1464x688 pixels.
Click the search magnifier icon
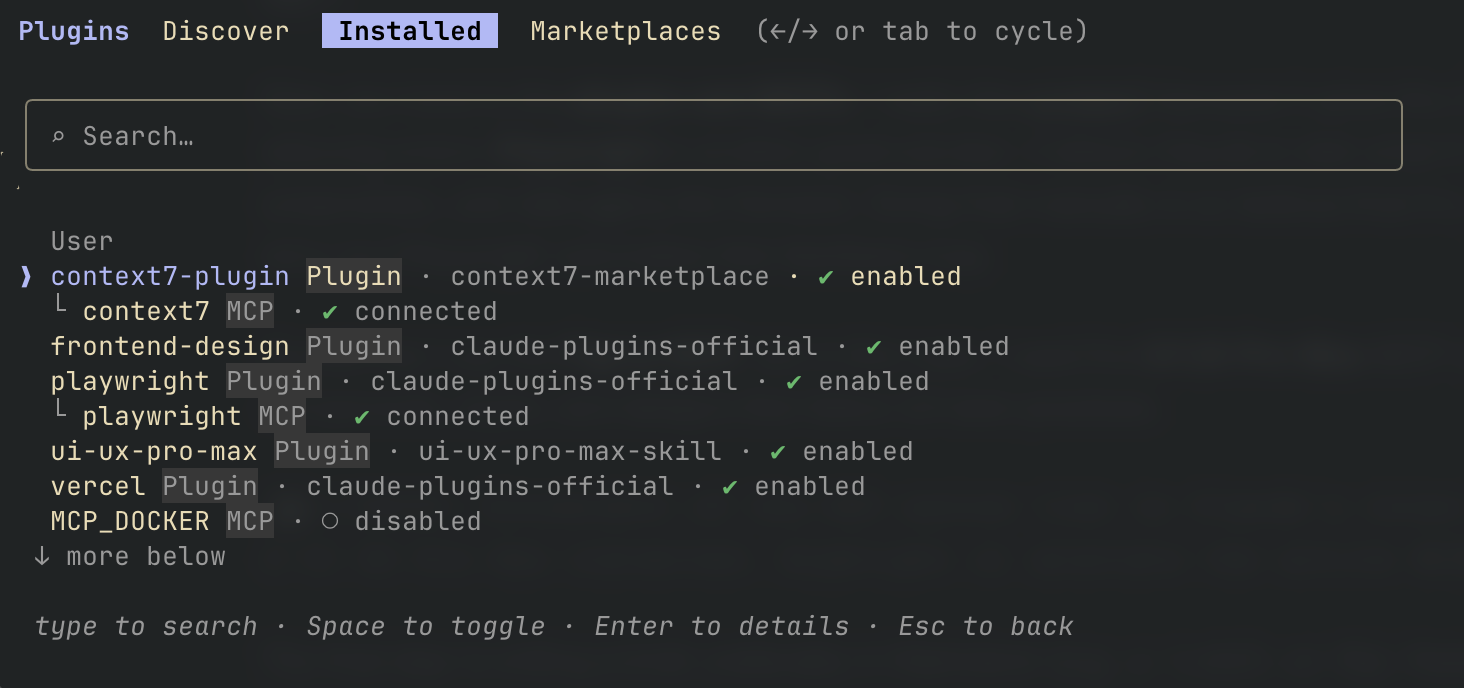[x=58, y=136]
